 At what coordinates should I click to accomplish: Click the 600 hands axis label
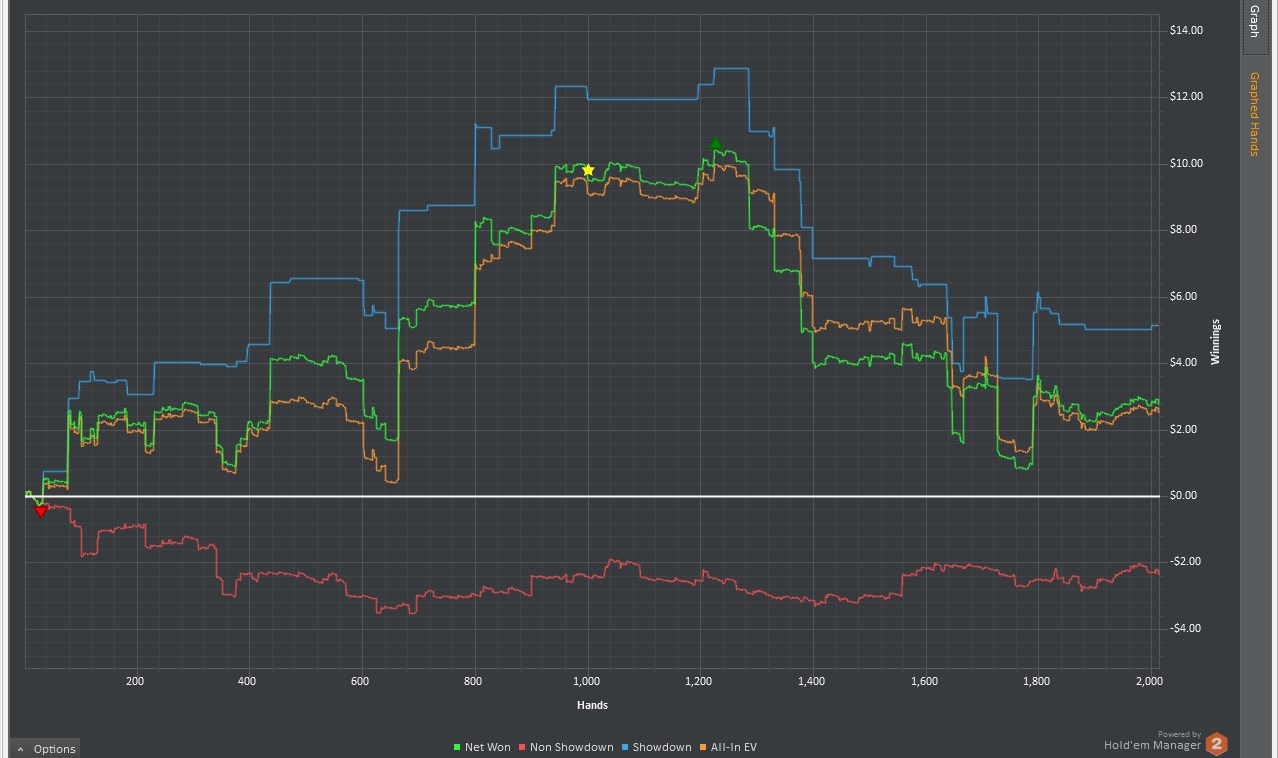[360, 681]
